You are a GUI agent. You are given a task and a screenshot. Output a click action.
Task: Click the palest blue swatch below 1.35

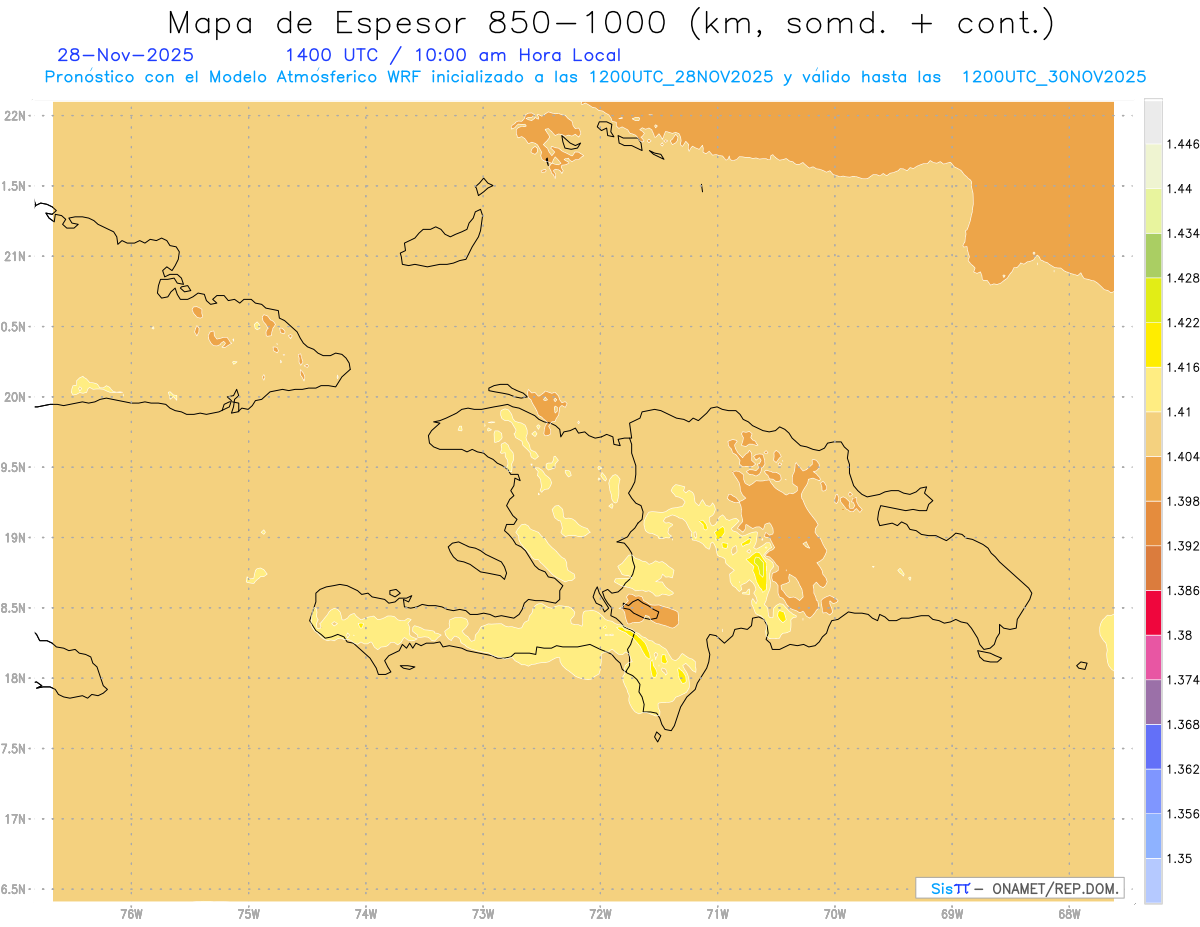coord(1153,881)
